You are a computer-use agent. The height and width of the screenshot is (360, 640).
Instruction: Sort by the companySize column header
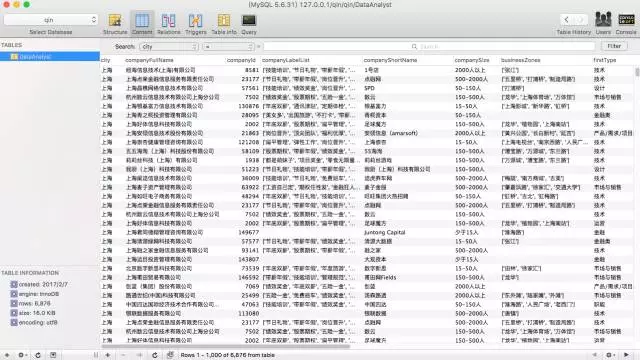(472, 60)
